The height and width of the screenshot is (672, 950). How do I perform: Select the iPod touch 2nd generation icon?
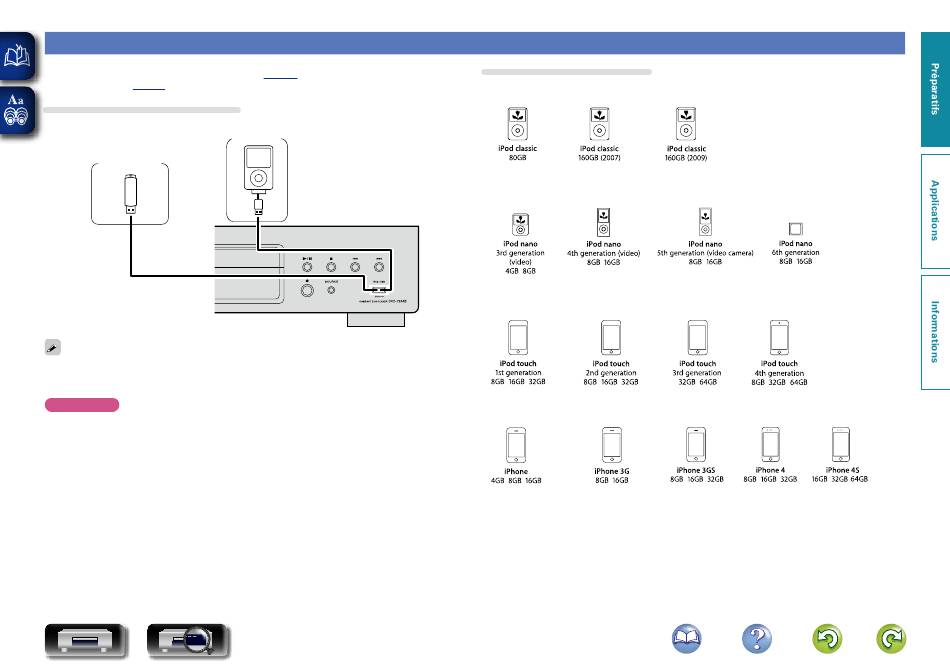611,338
